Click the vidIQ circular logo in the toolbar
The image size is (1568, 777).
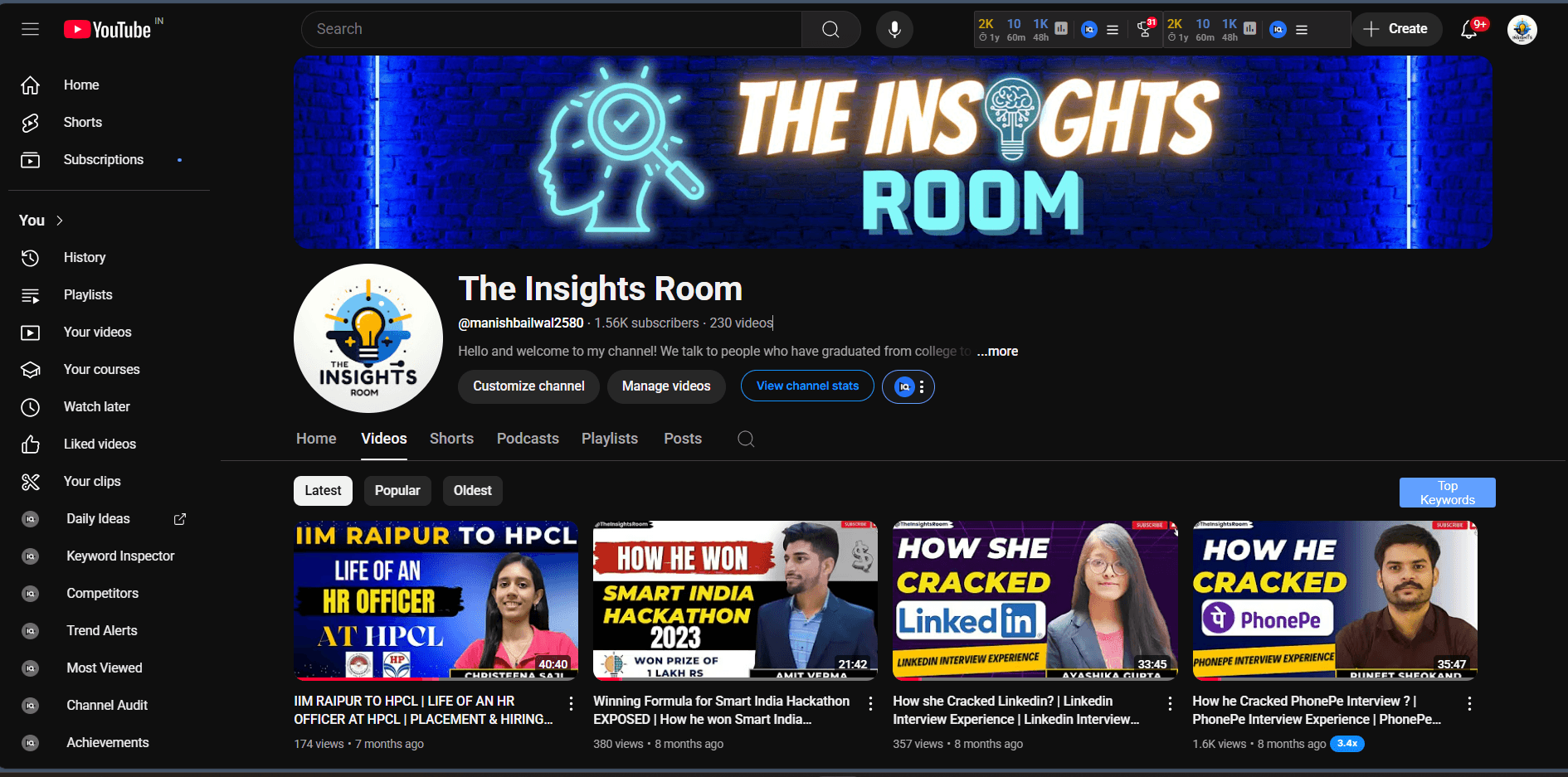1089,29
